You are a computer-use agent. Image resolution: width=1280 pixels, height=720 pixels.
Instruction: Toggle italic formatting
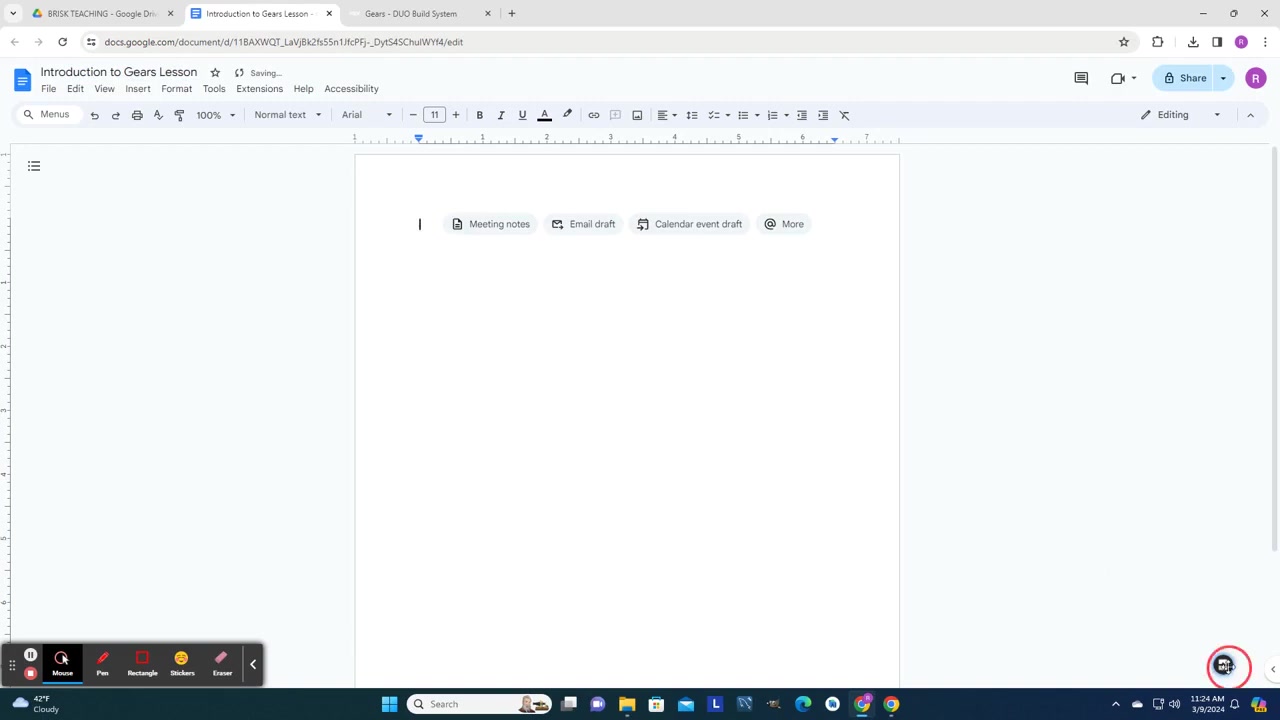click(501, 115)
